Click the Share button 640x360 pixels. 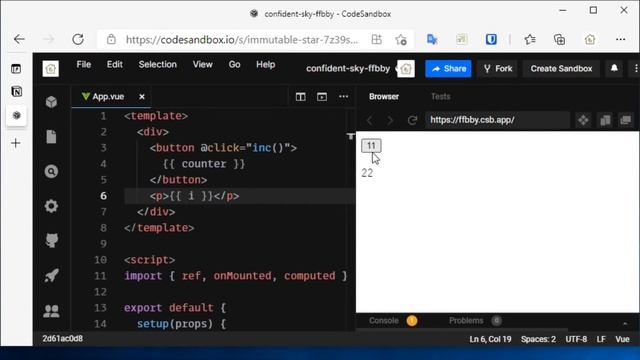coord(448,69)
